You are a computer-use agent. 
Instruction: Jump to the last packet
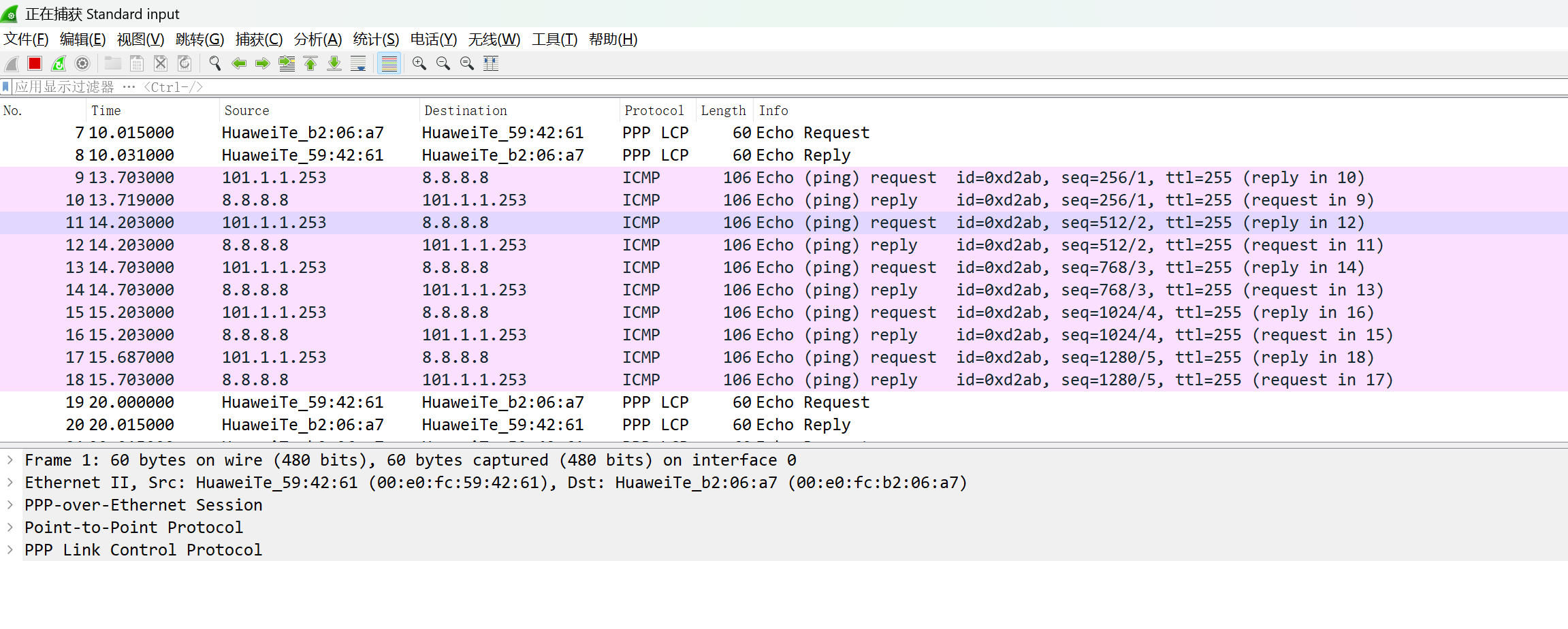coord(334,63)
